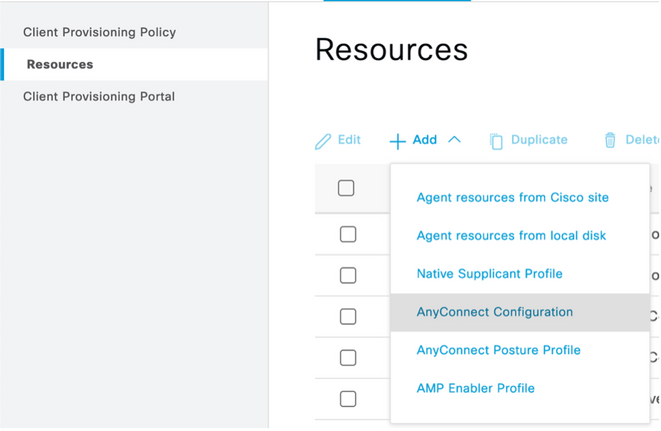Image resolution: width=661 pixels, height=431 pixels.
Task: Check the checkbox beside AnyConnect Posture Profile item
Action: coord(348,358)
